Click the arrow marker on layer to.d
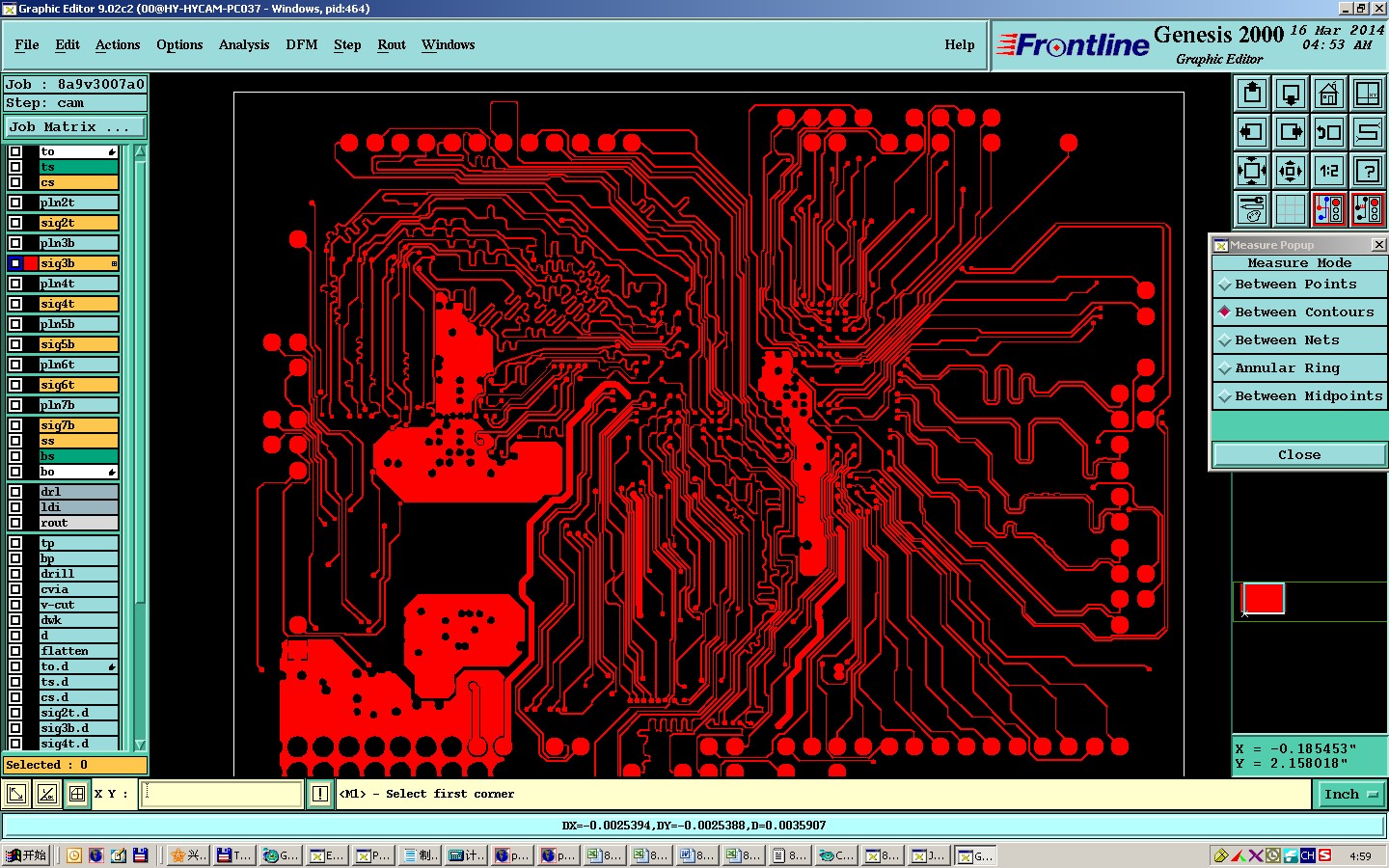The width and height of the screenshot is (1389, 868). coord(112,667)
